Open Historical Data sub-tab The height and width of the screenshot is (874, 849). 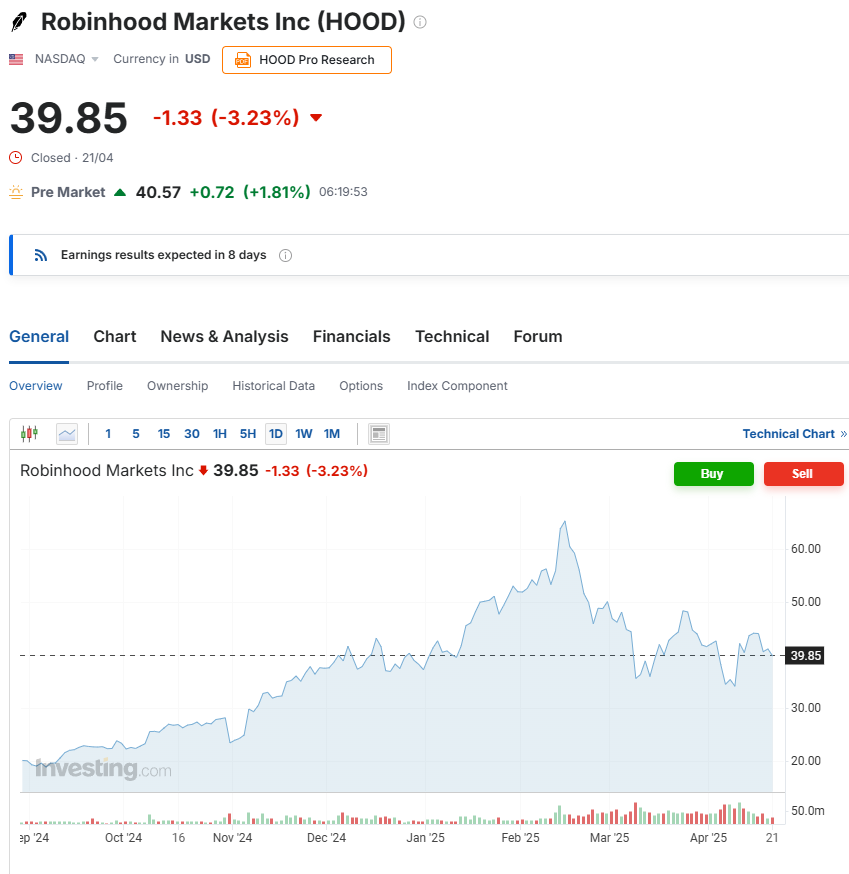point(274,386)
